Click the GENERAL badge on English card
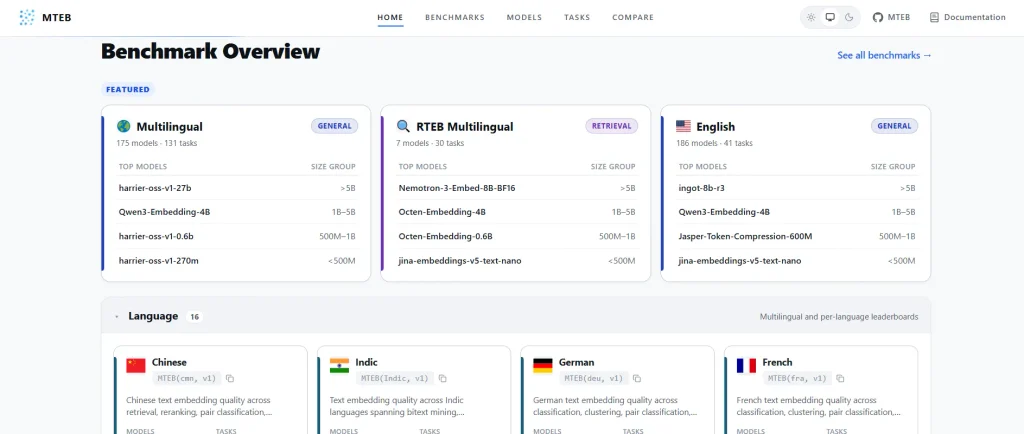 pos(894,126)
